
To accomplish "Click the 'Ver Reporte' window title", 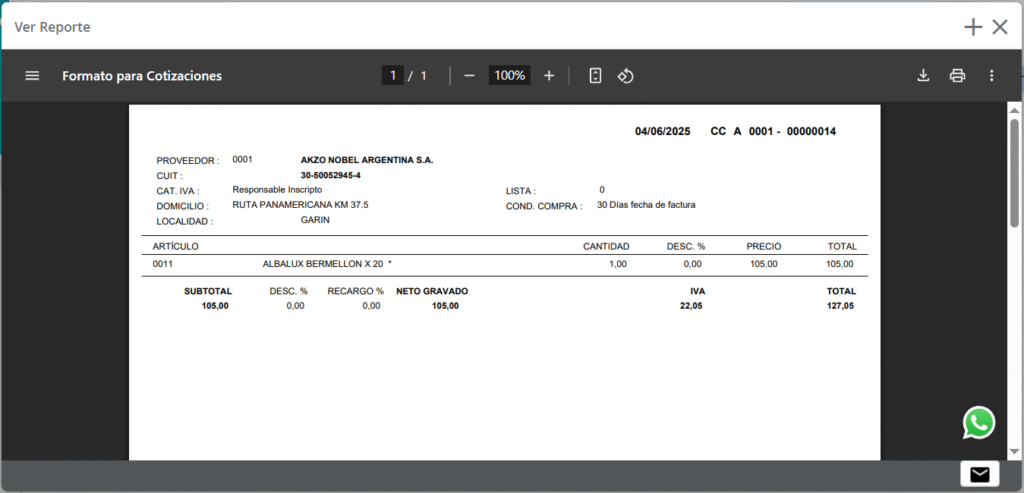I will 52,27.
